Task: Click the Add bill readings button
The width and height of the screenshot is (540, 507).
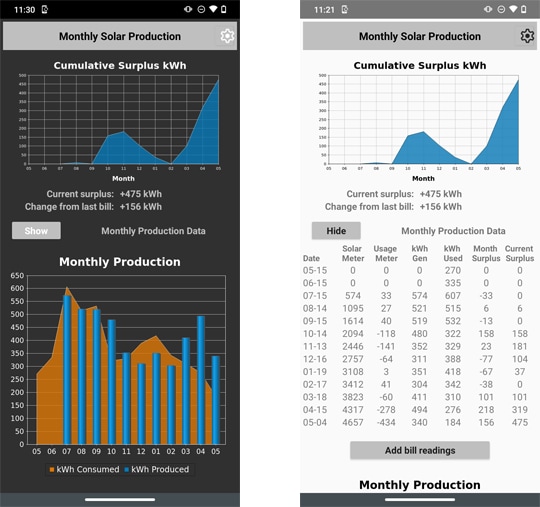Action: (x=420, y=450)
